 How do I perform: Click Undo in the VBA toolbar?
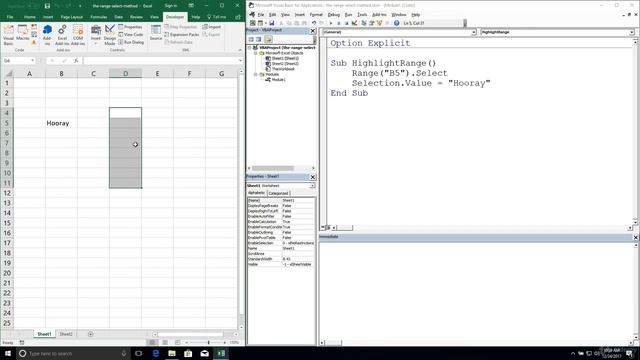(x=314, y=23)
